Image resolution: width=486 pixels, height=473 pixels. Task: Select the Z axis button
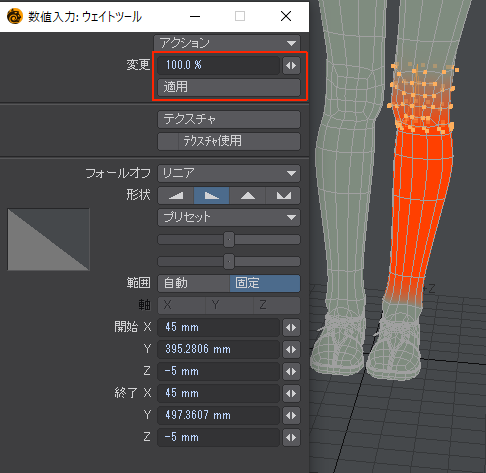coord(277,305)
